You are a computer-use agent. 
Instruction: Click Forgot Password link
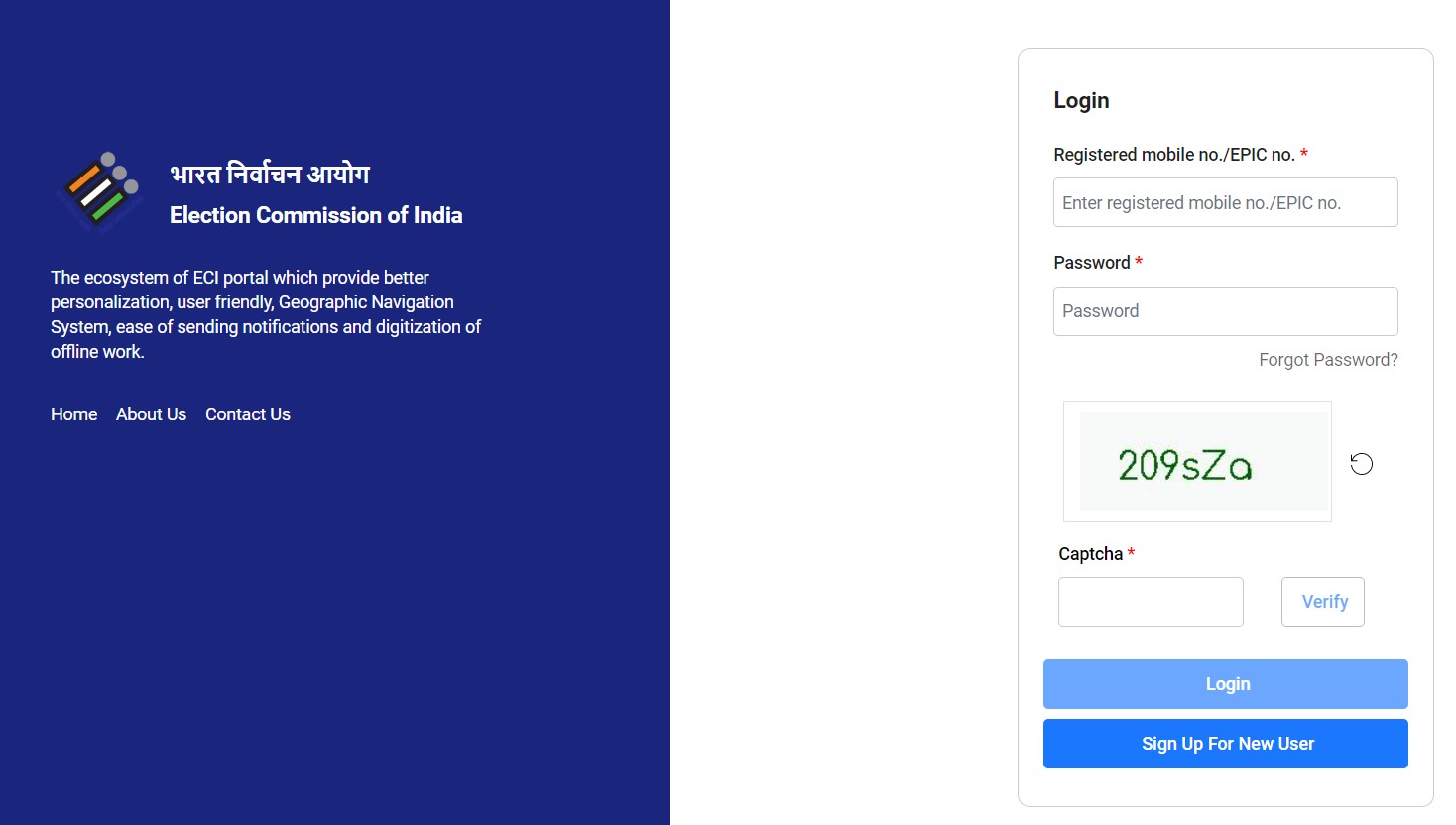tap(1327, 359)
